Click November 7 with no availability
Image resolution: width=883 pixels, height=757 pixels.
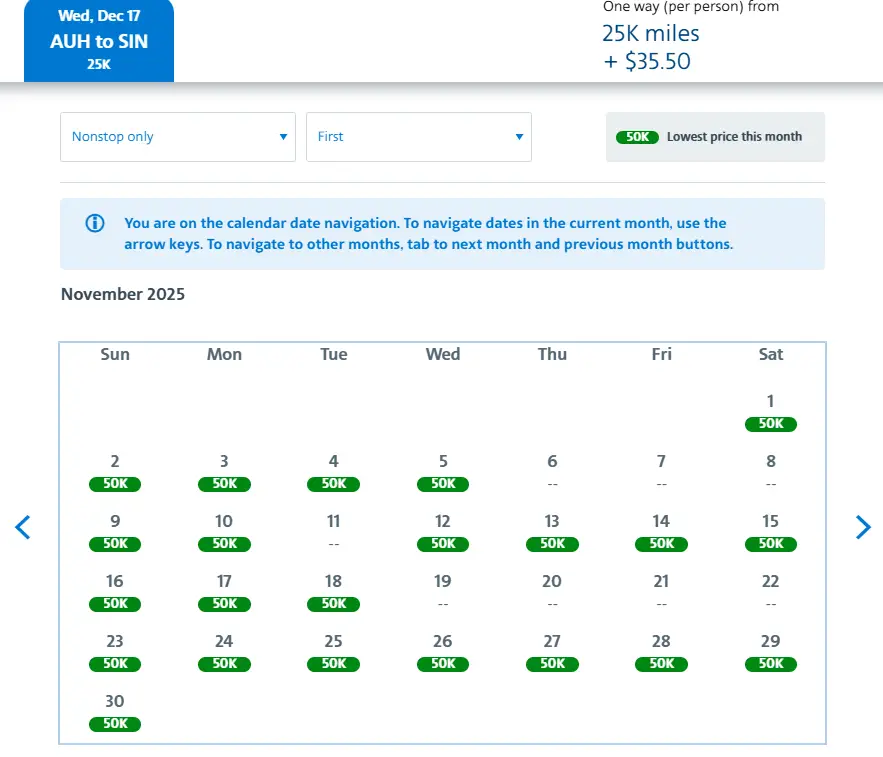(x=662, y=473)
